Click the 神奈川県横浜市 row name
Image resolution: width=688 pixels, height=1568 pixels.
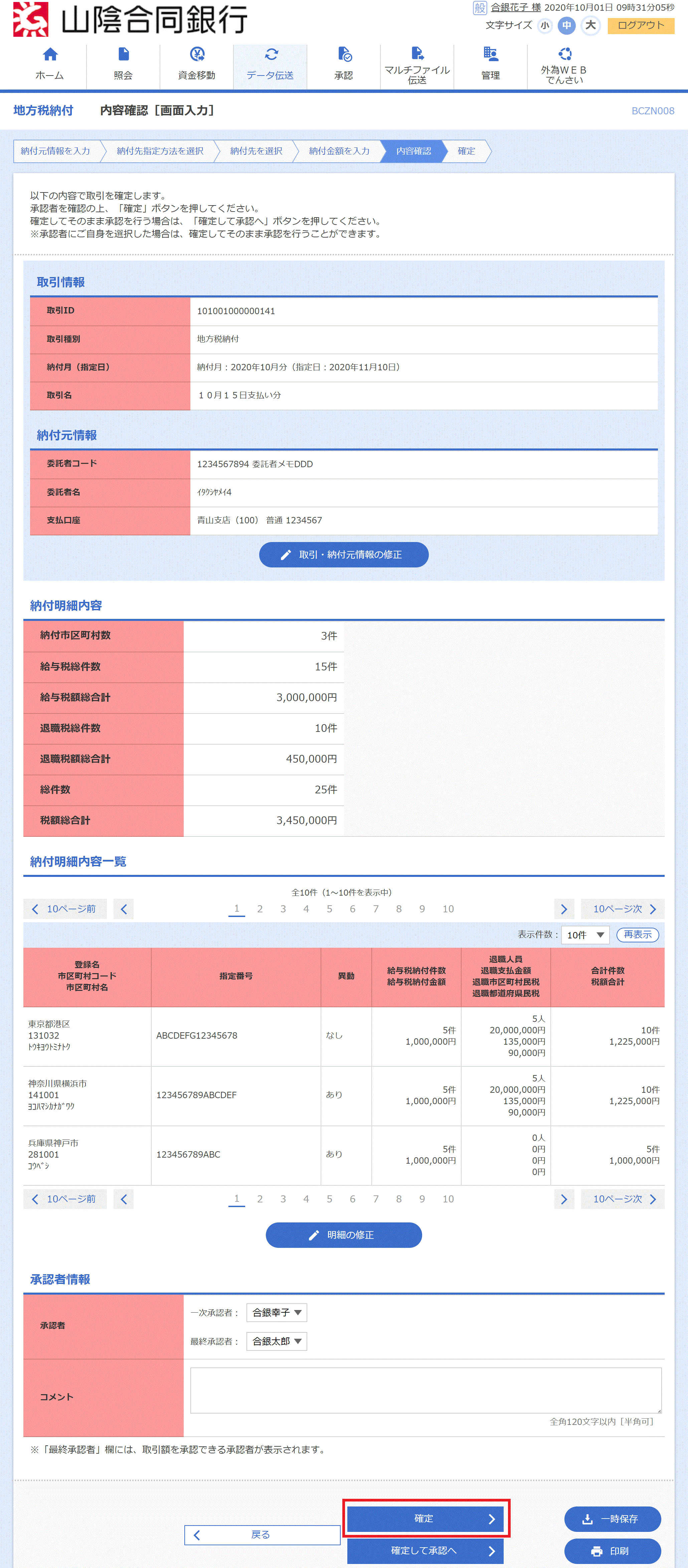[57, 1083]
